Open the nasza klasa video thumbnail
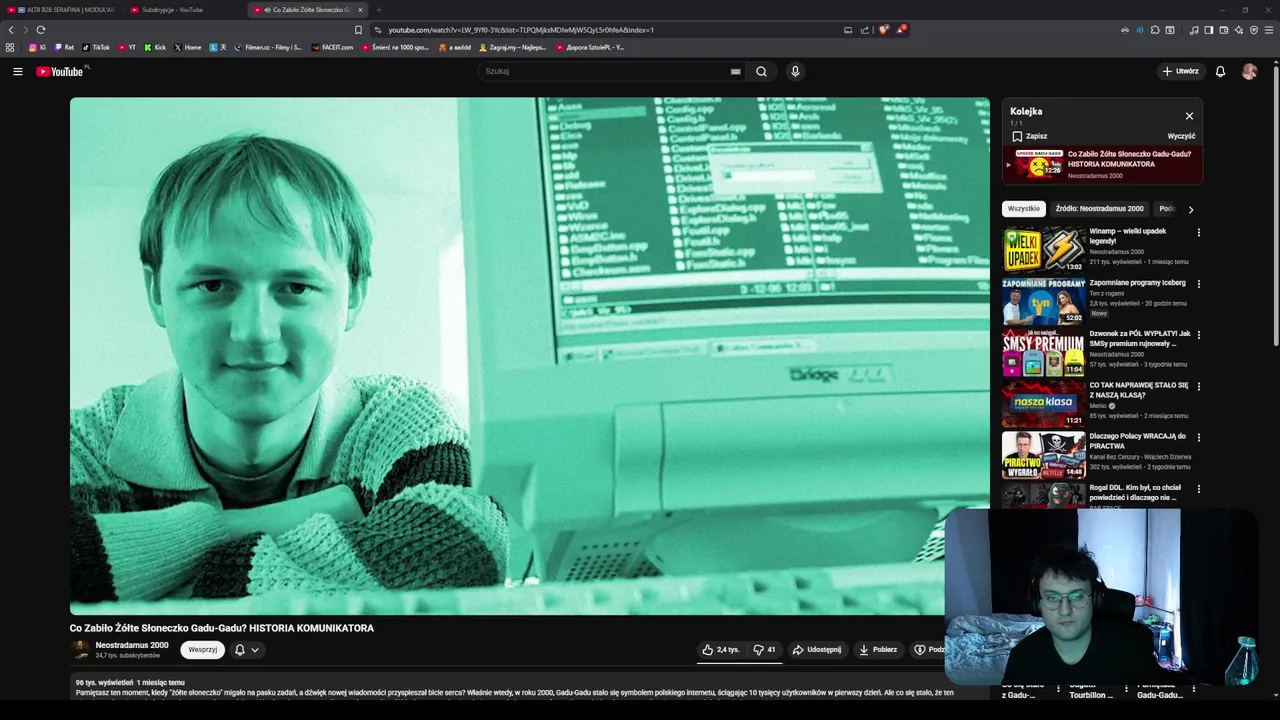The image size is (1280, 720). click(x=1043, y=403)
